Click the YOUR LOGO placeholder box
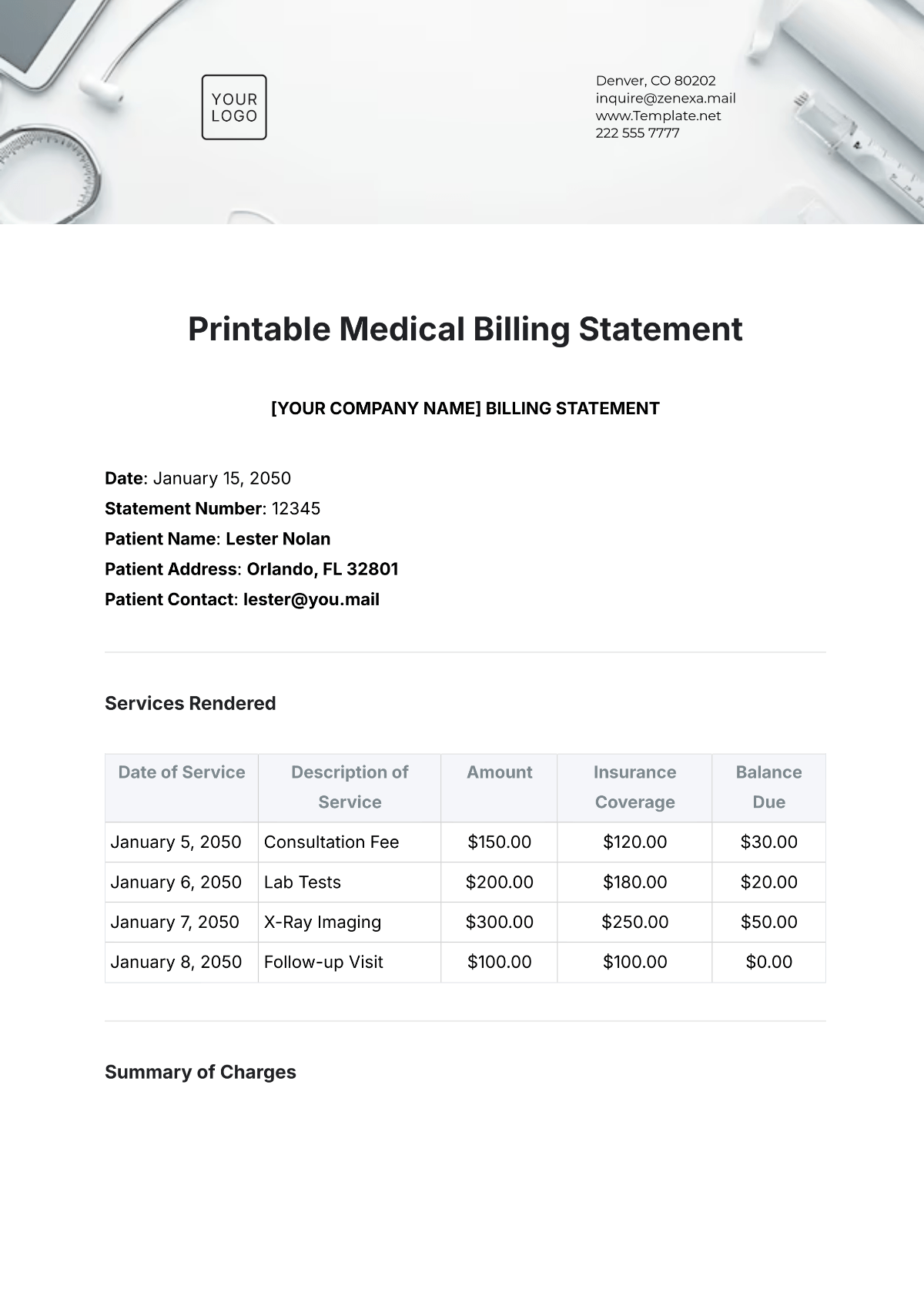The height and width of the screenshot is (1306, 924). [x=234, y=107]
